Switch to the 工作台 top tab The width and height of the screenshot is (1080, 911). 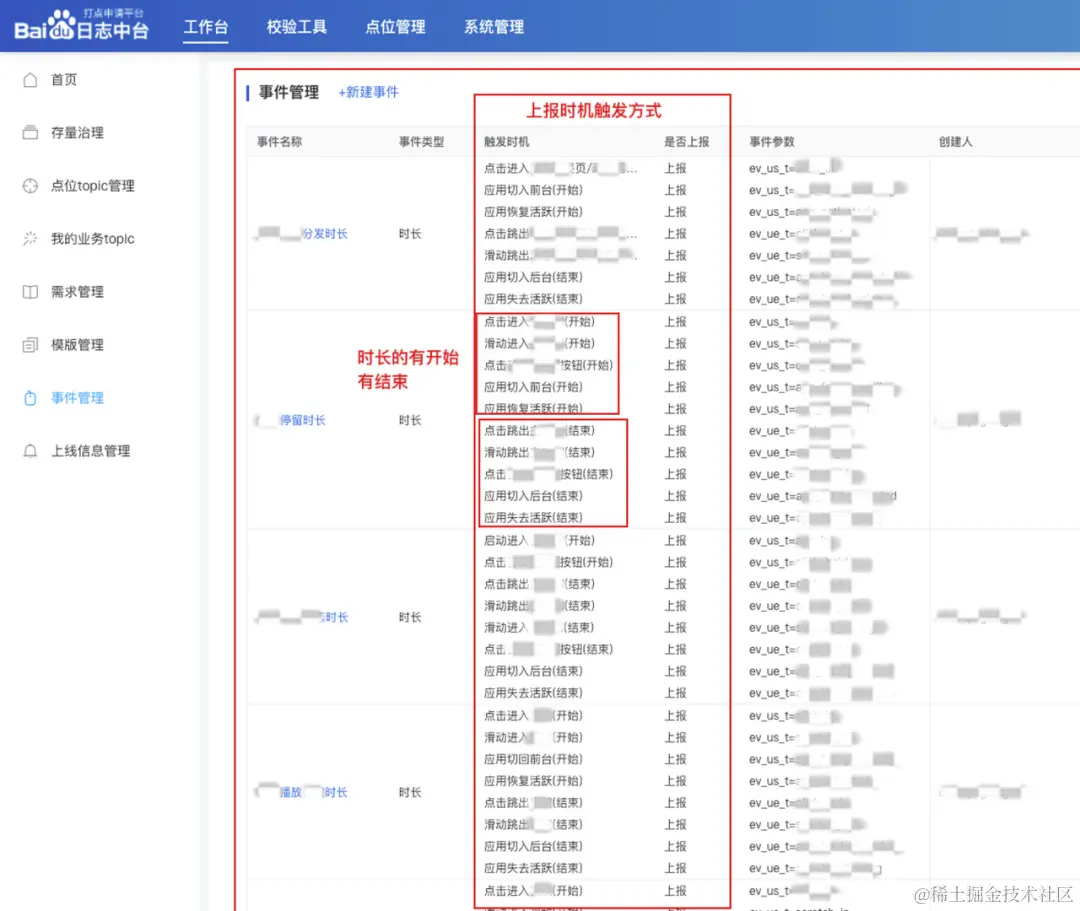[x=205, y=27]
